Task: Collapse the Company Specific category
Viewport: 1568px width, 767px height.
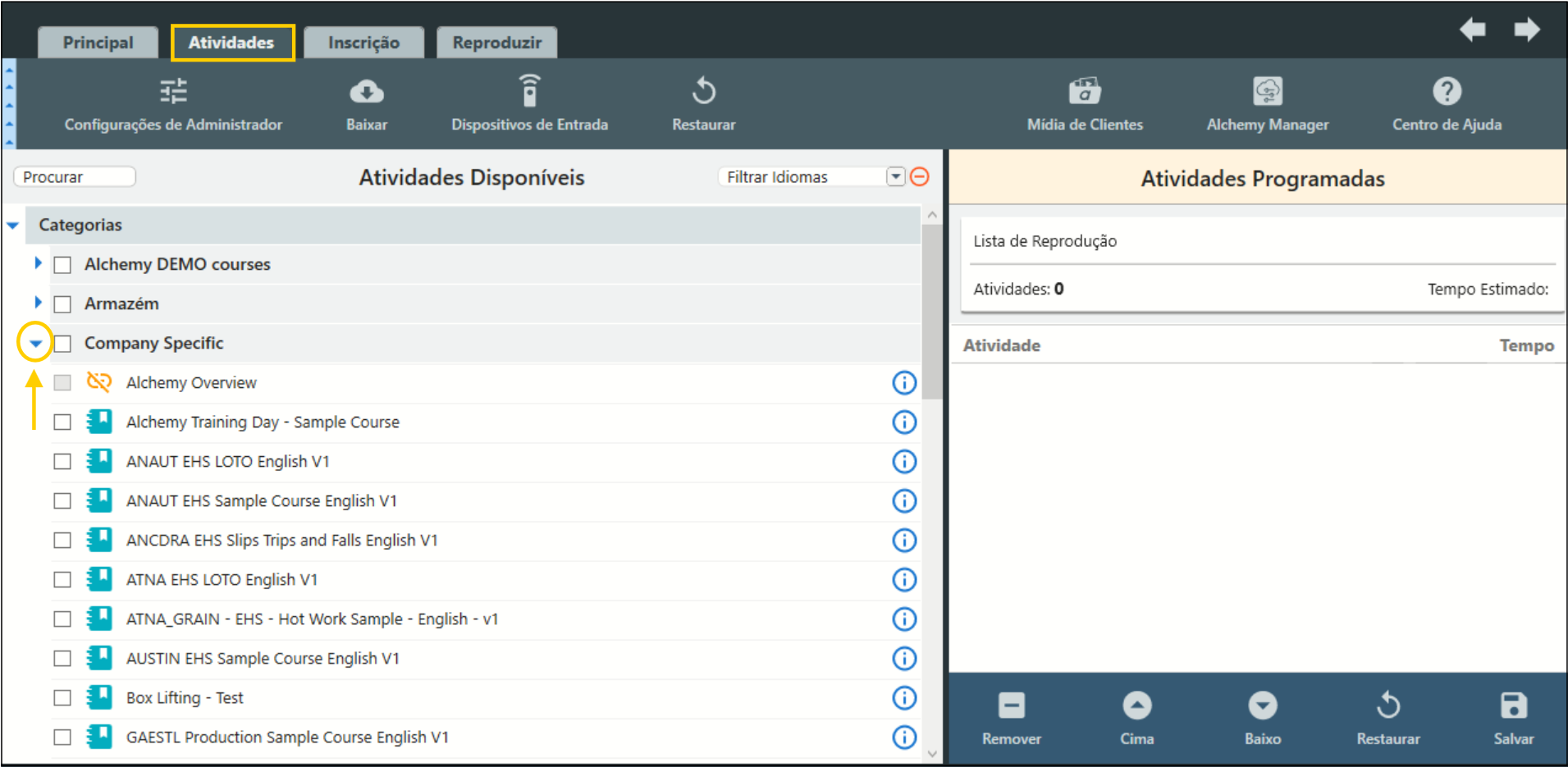Action: [x=35, y=344]
